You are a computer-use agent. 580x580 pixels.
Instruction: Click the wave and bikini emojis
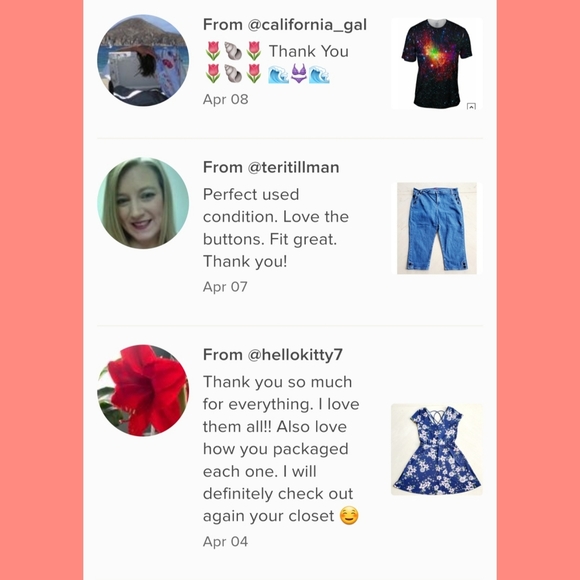(299, 74)
